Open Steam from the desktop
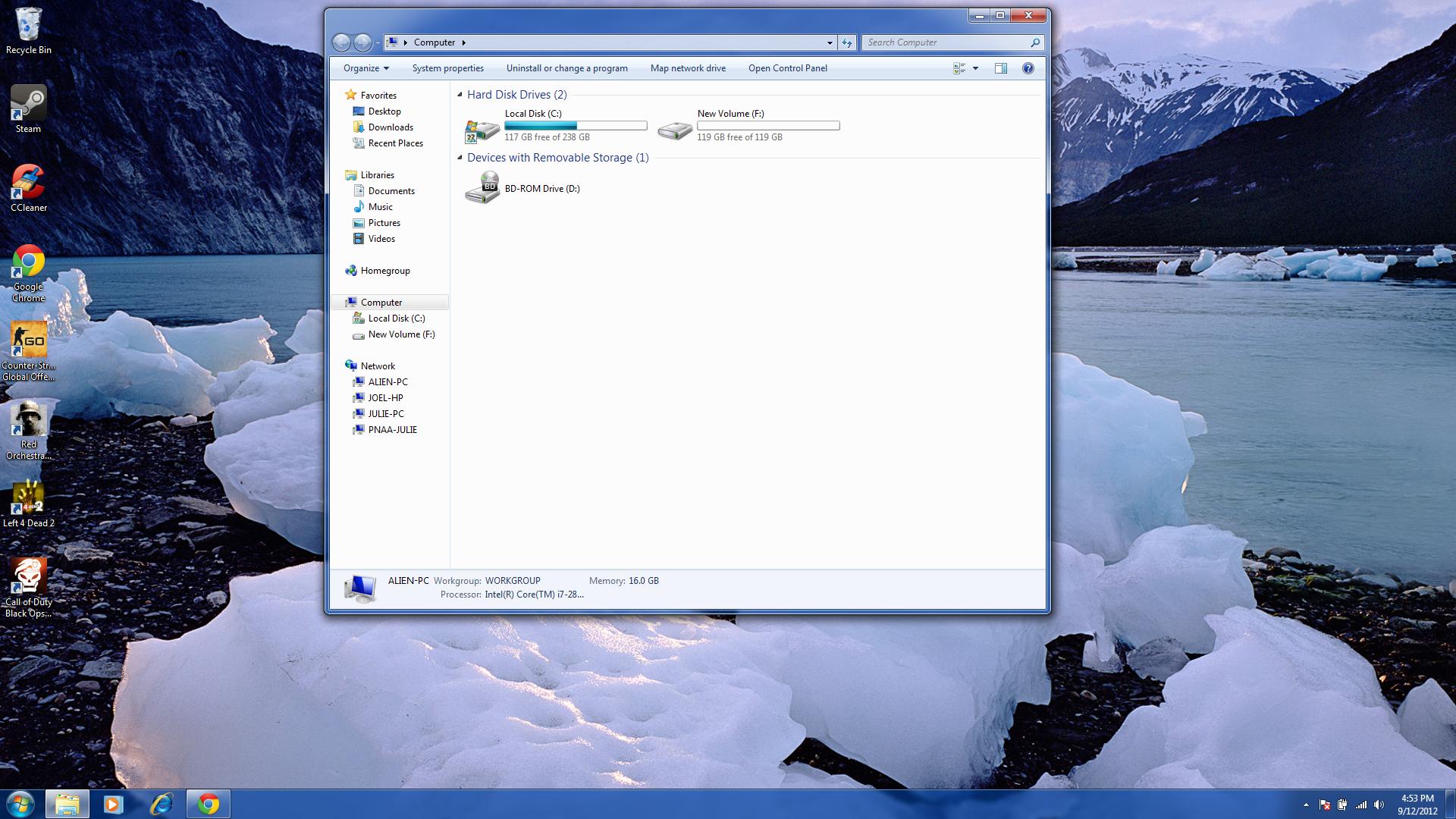 pyautogui.click(x=28, y=104)
